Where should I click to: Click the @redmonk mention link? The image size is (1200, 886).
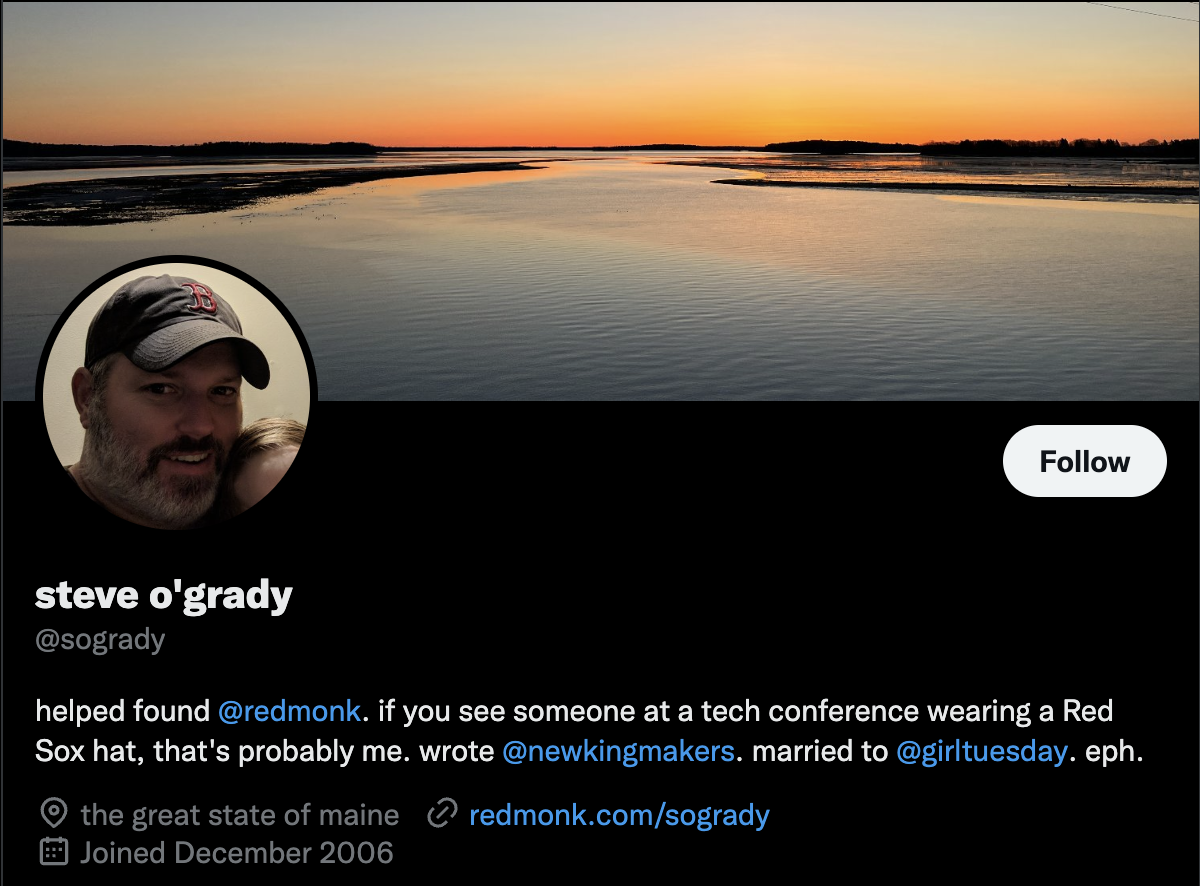(289, 712)
